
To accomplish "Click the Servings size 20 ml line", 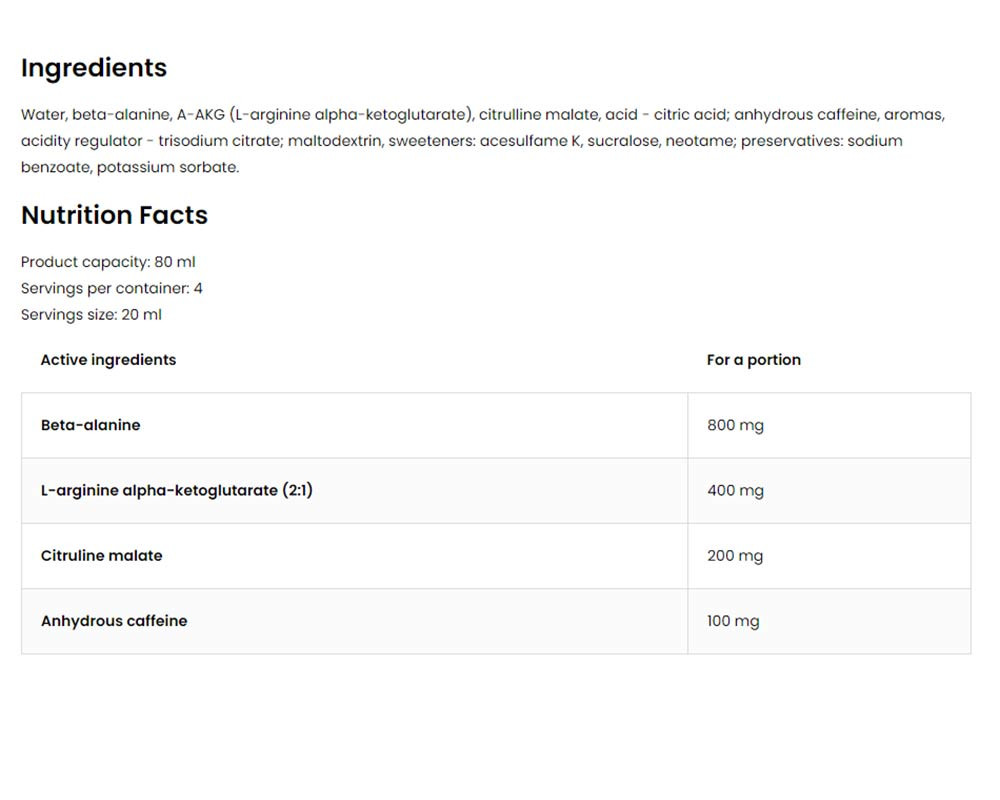I will coord(91,314).
